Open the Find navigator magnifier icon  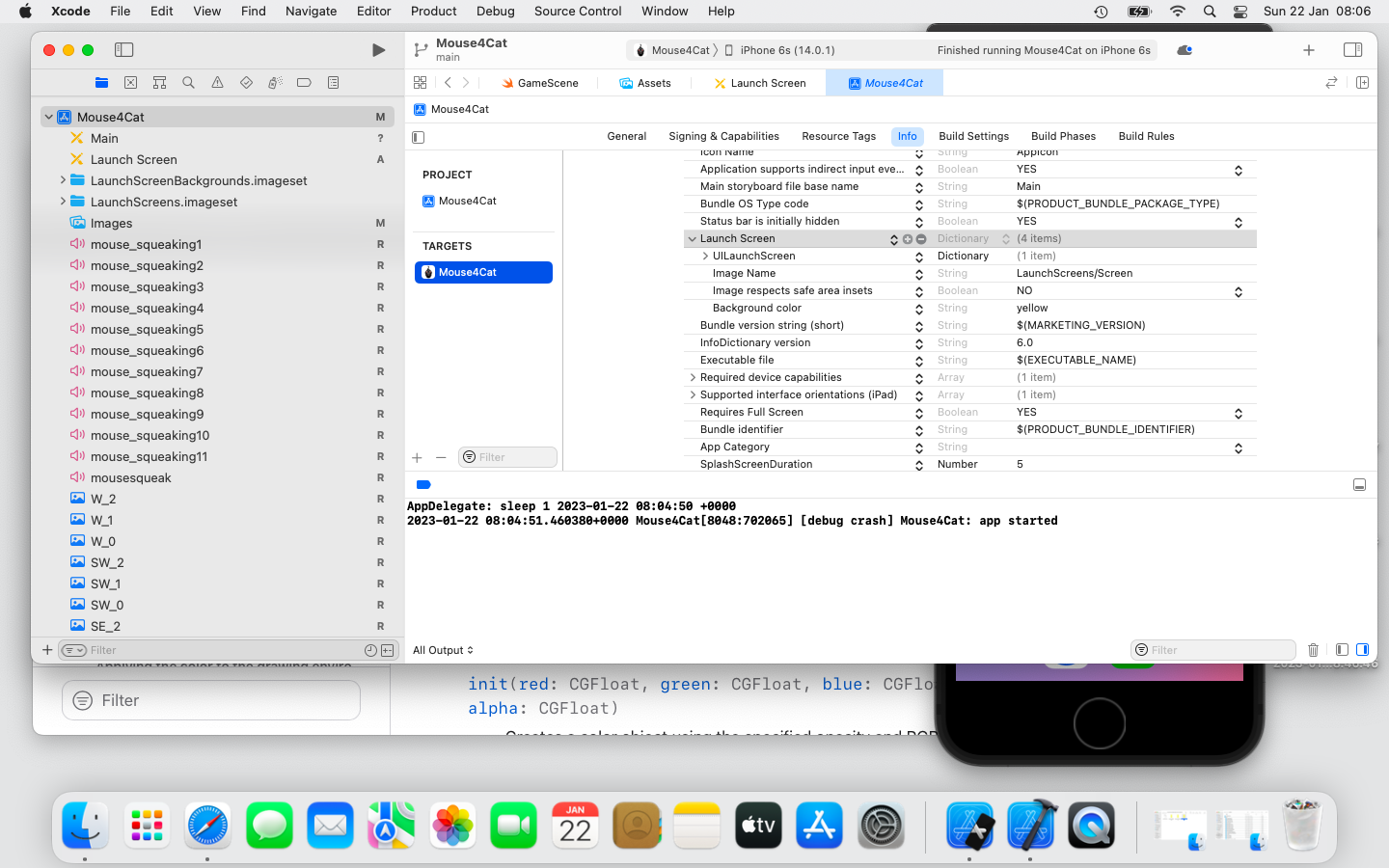(x=188, y=83)
